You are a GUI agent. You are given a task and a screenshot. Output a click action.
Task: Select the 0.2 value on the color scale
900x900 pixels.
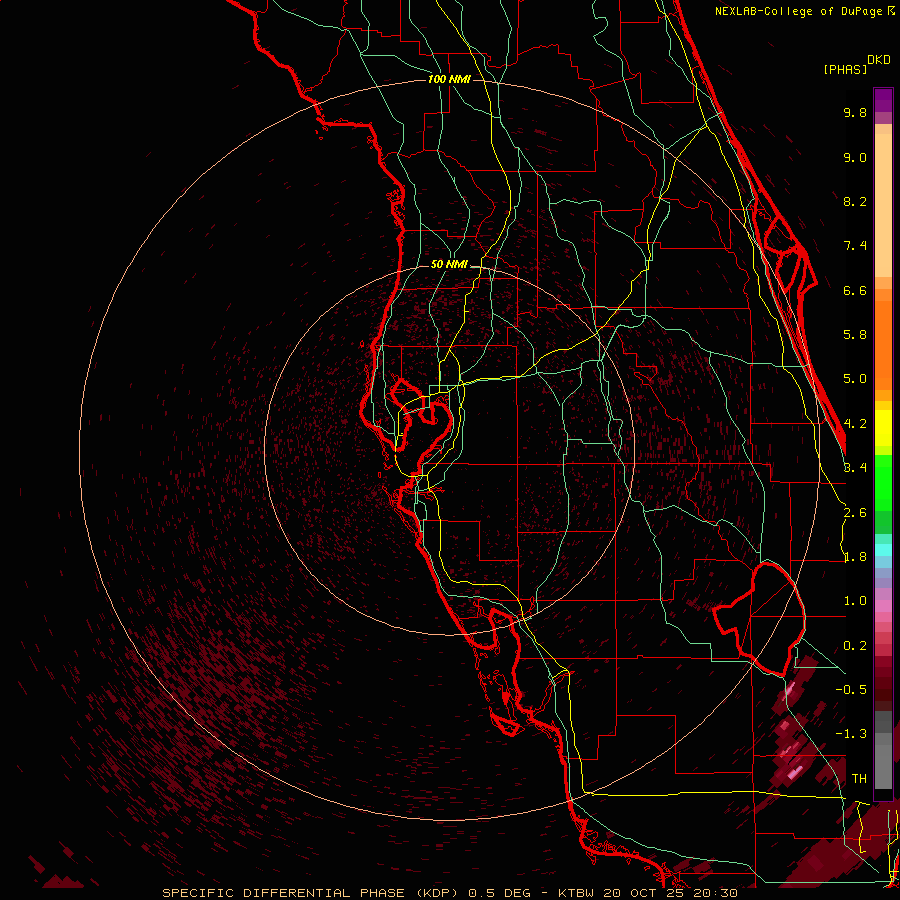(x=855, y=646)
